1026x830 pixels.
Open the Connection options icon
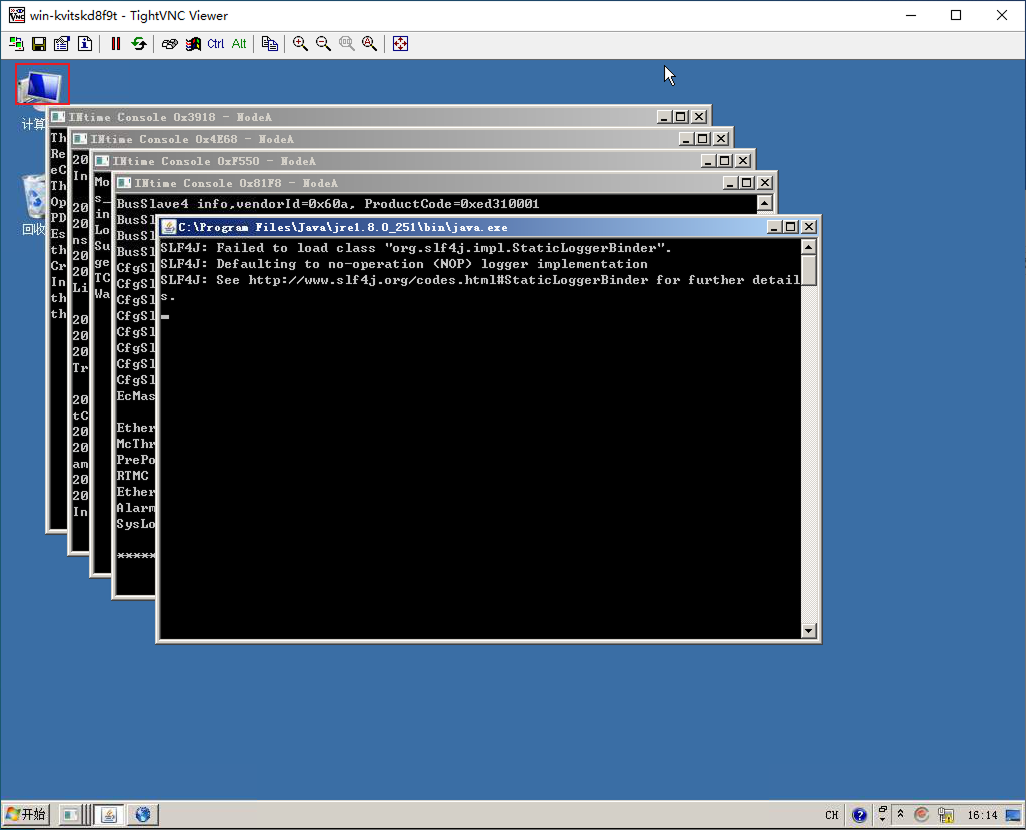[62, 44]
